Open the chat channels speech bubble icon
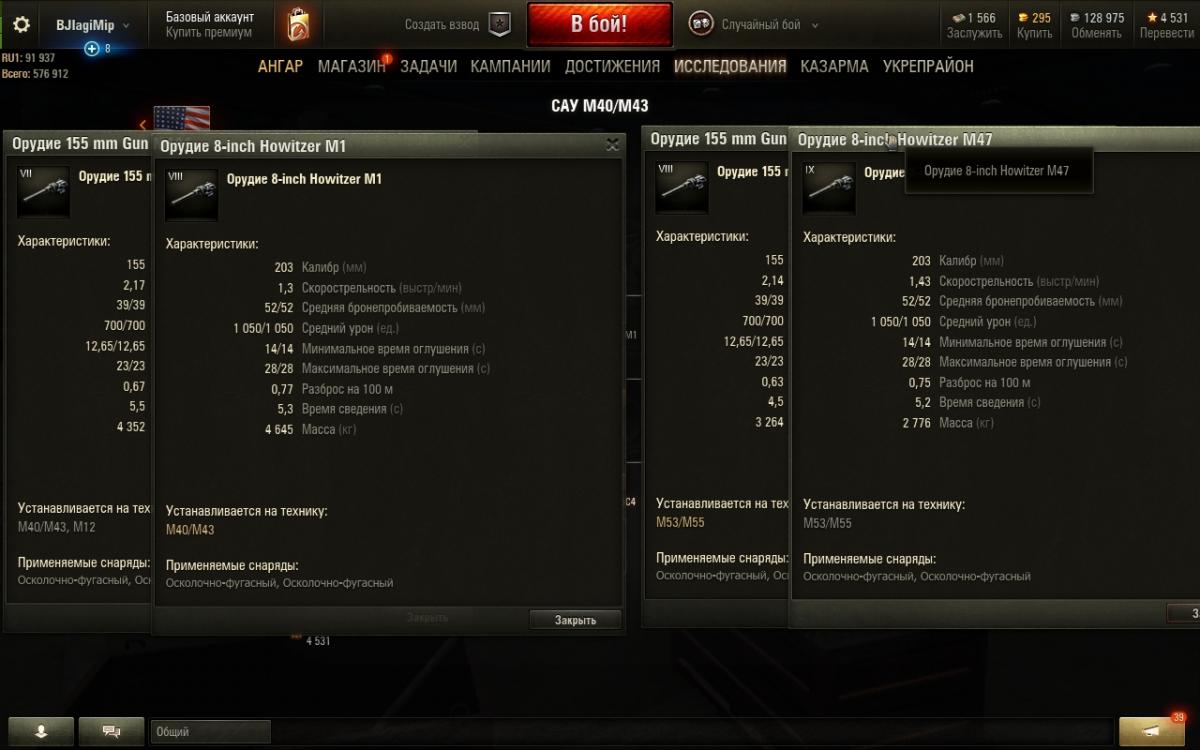 pyautogui.click(x=111, y=732)
